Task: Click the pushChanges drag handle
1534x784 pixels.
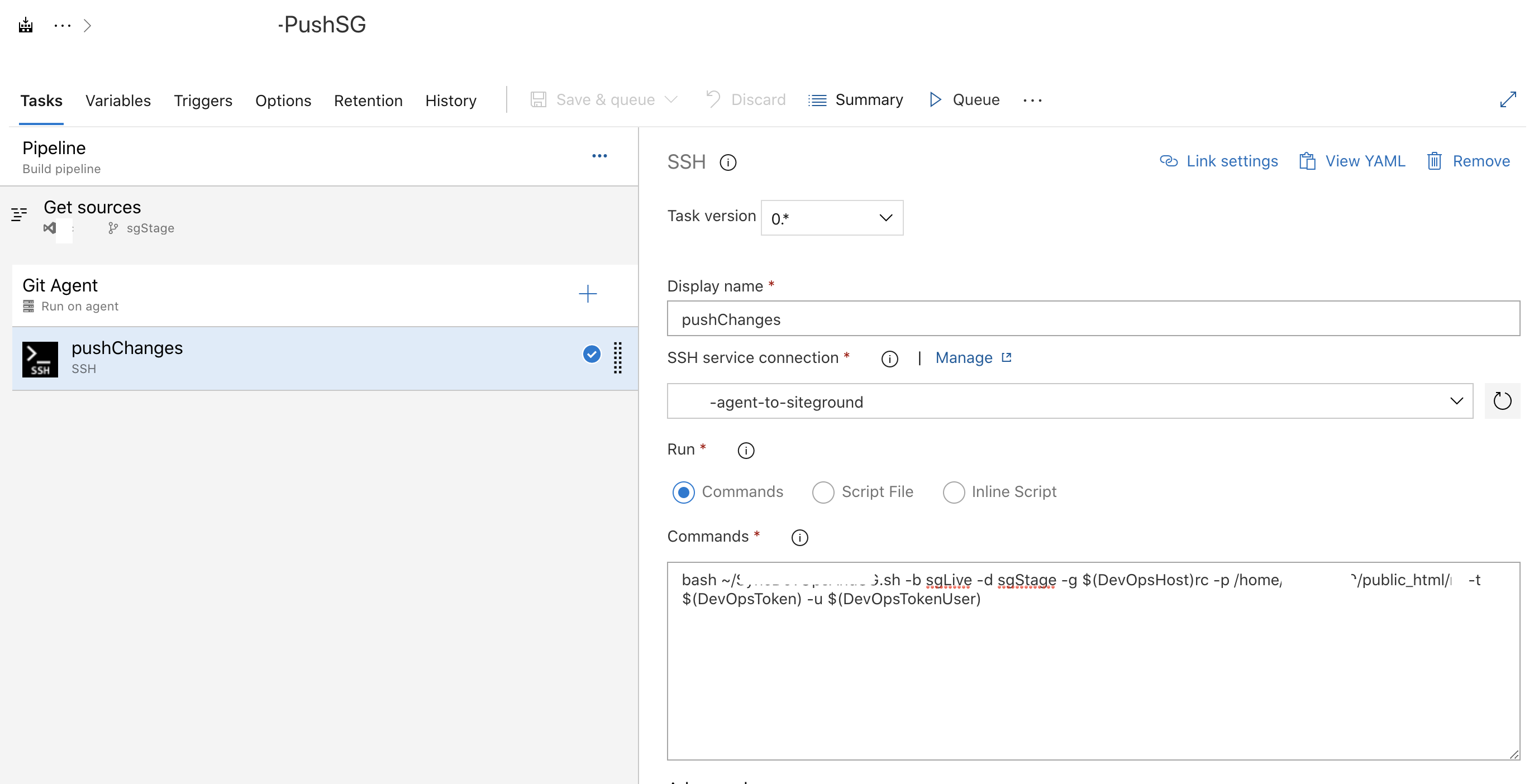Action: [617, 358]
